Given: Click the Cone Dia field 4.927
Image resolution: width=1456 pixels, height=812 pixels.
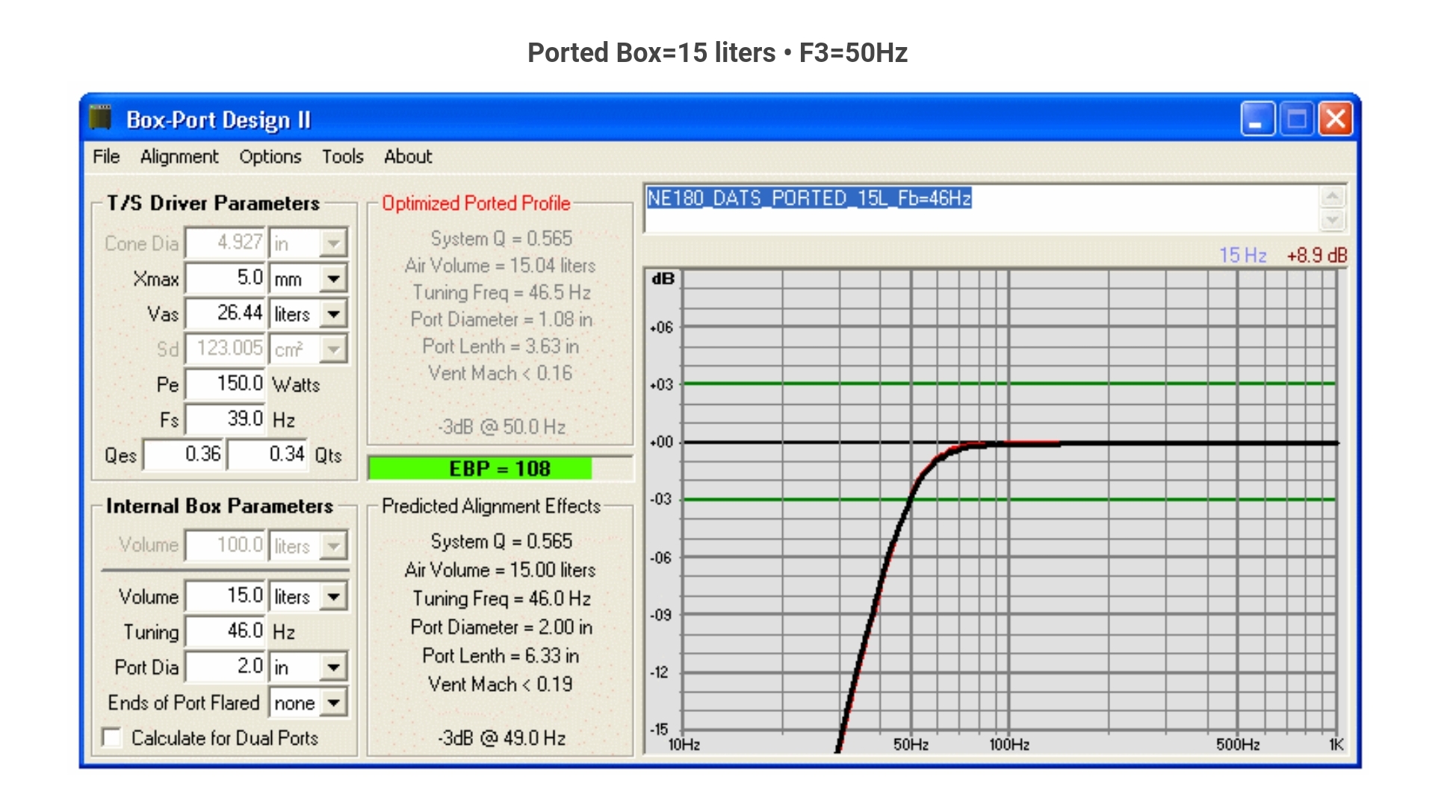Looking at the screenshot, I should [226, 243].
